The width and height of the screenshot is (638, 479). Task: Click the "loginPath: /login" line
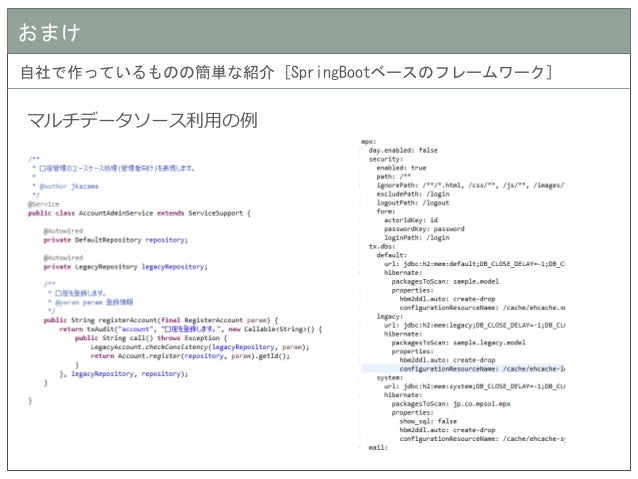[417, 238]
